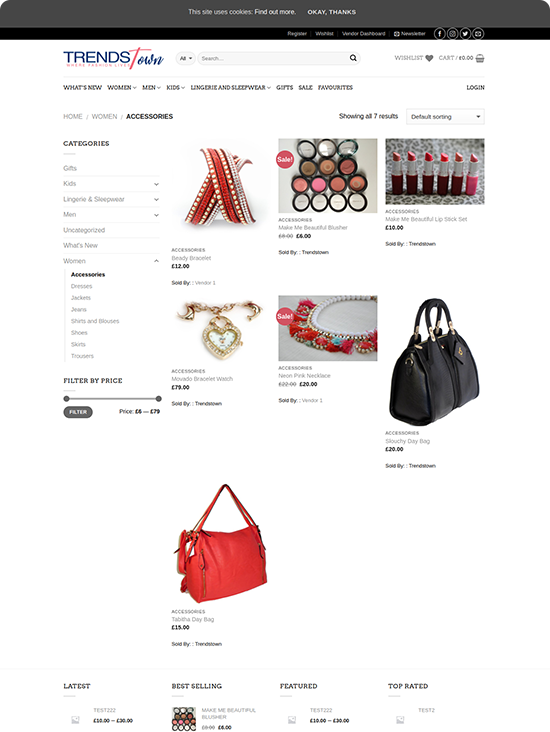
Task: Open the cart basket icon
Action: click(480, 58)
